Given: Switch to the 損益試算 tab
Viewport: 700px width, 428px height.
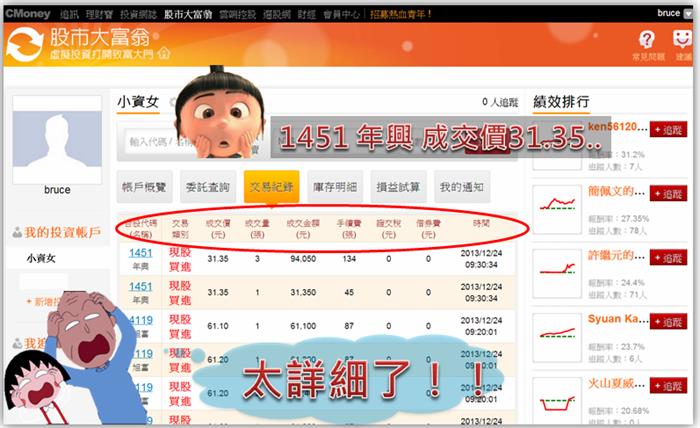Looking at the screenshot, I should click(398, 187).
